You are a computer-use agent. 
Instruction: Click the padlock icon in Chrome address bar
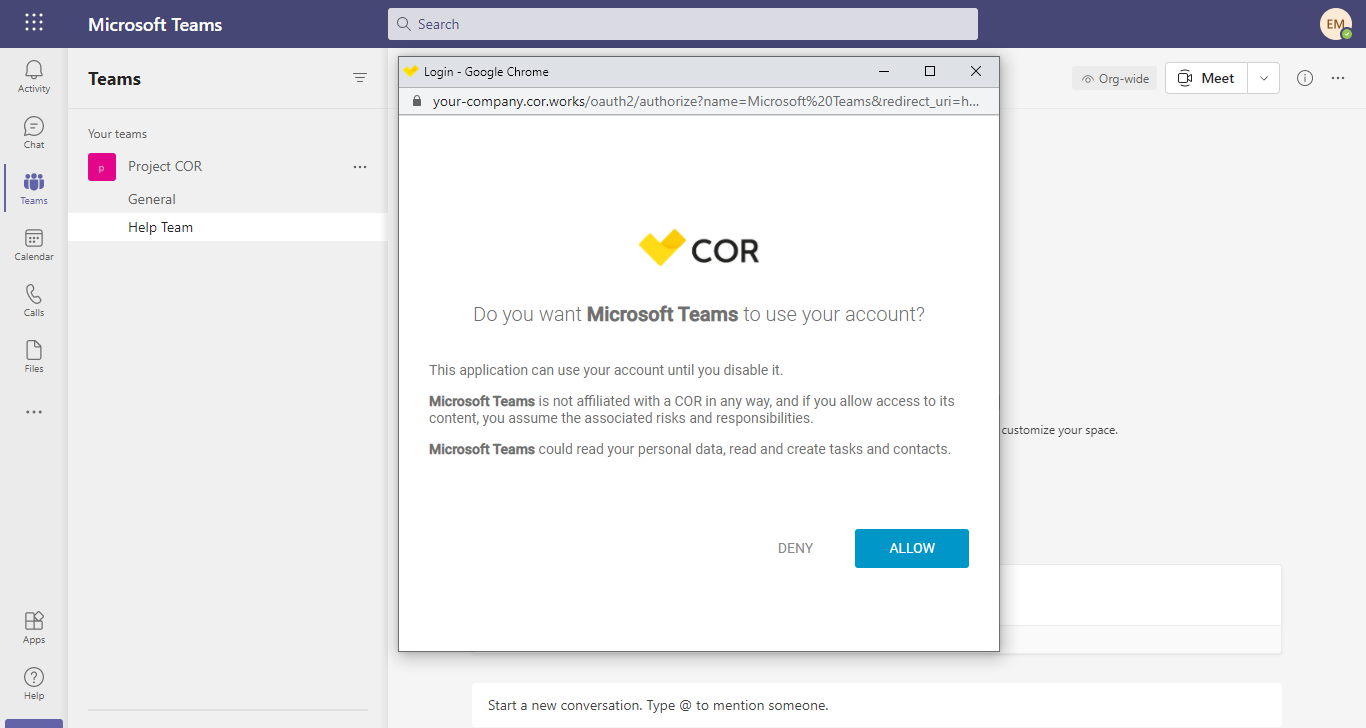(x=417, y=101)
